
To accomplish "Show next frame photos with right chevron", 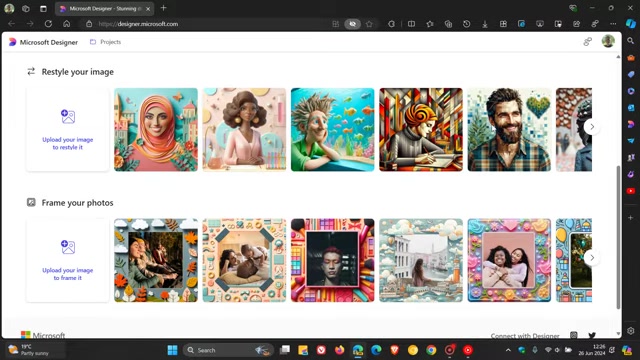I will [x=592, y=258].
